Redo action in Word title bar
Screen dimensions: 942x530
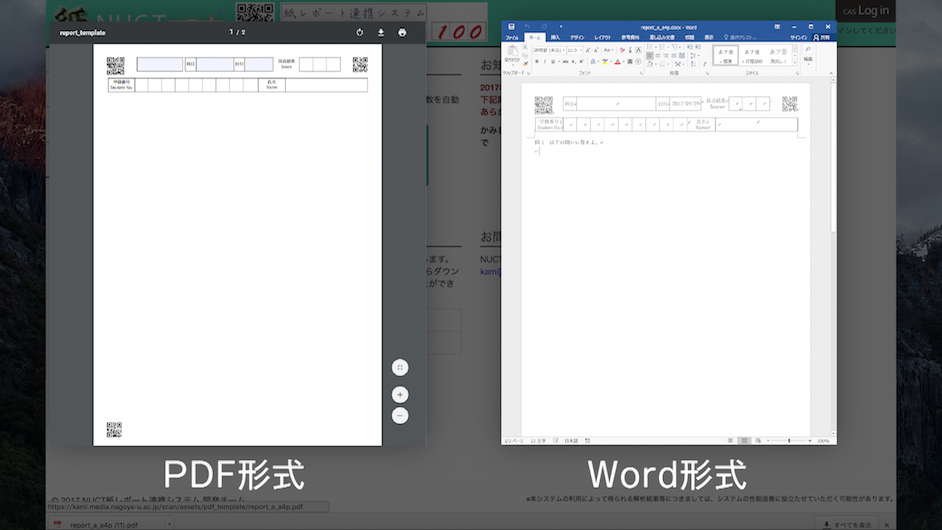544,26
